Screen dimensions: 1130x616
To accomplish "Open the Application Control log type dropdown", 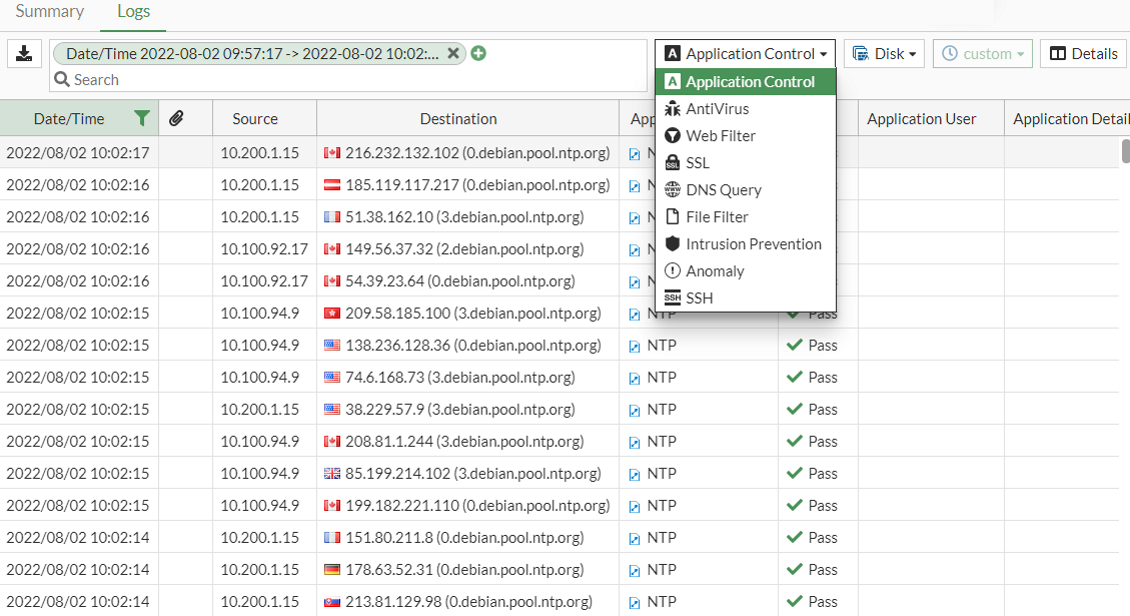I will pos(744,53).
